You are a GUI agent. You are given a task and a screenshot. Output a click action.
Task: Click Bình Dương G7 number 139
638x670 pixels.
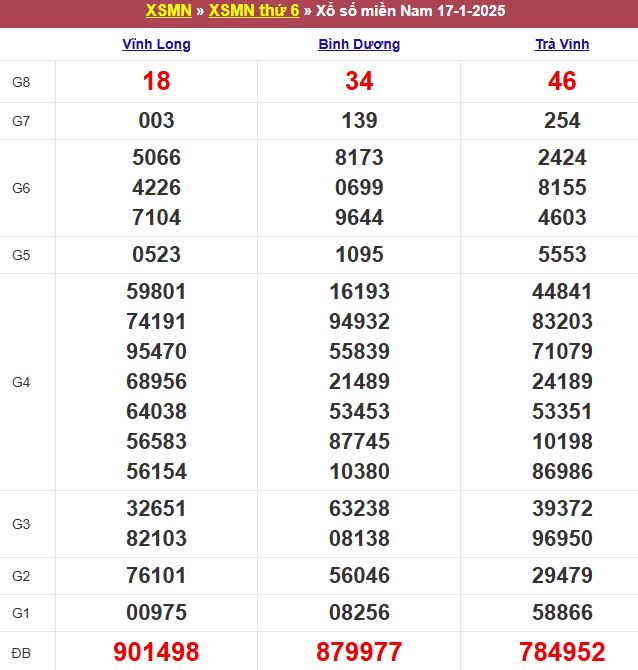coord(359,120)
